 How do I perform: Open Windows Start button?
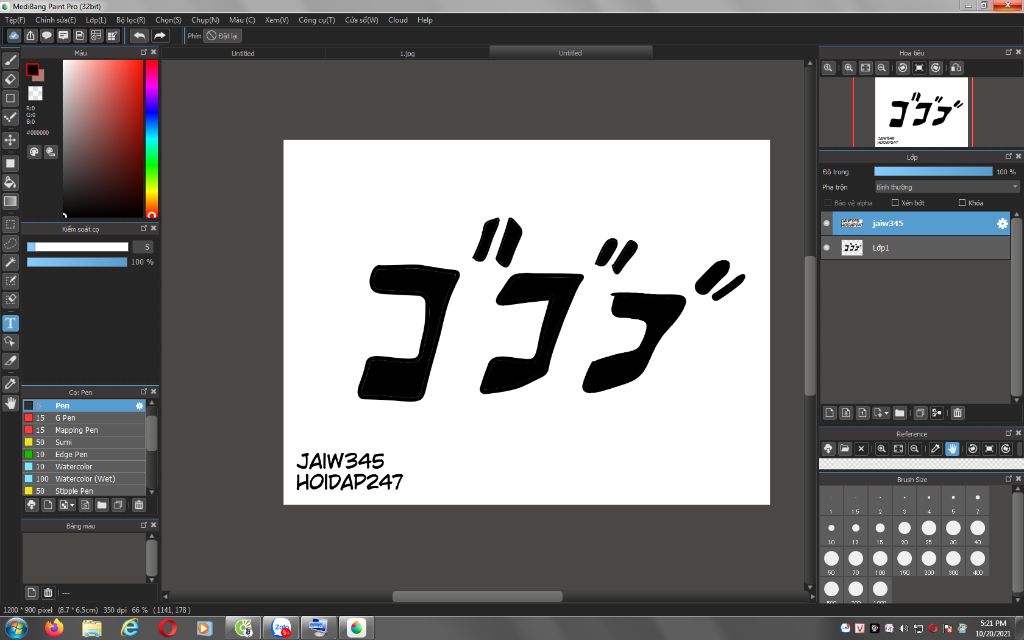point(16,628)
